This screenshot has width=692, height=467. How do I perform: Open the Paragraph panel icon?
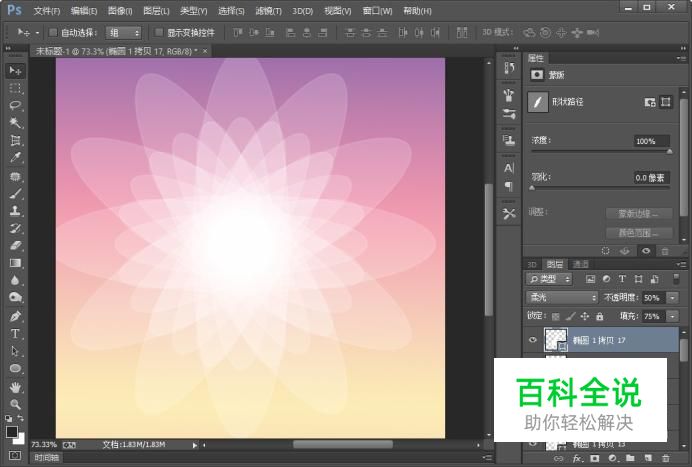click(x=509, y=186)
